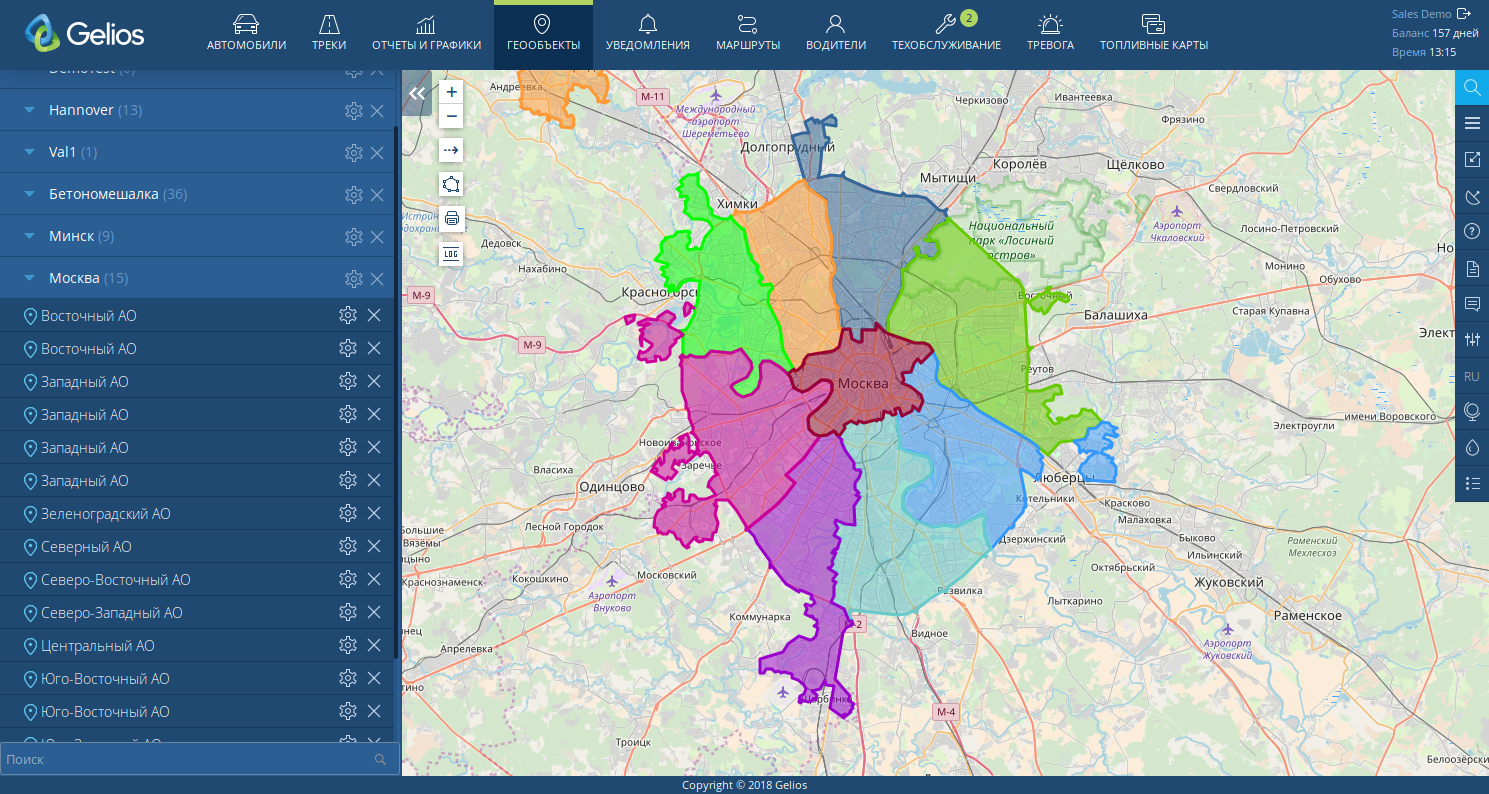1489x794 pixels.
Task: Open settings gear for Северный АО
Action: 348,546
